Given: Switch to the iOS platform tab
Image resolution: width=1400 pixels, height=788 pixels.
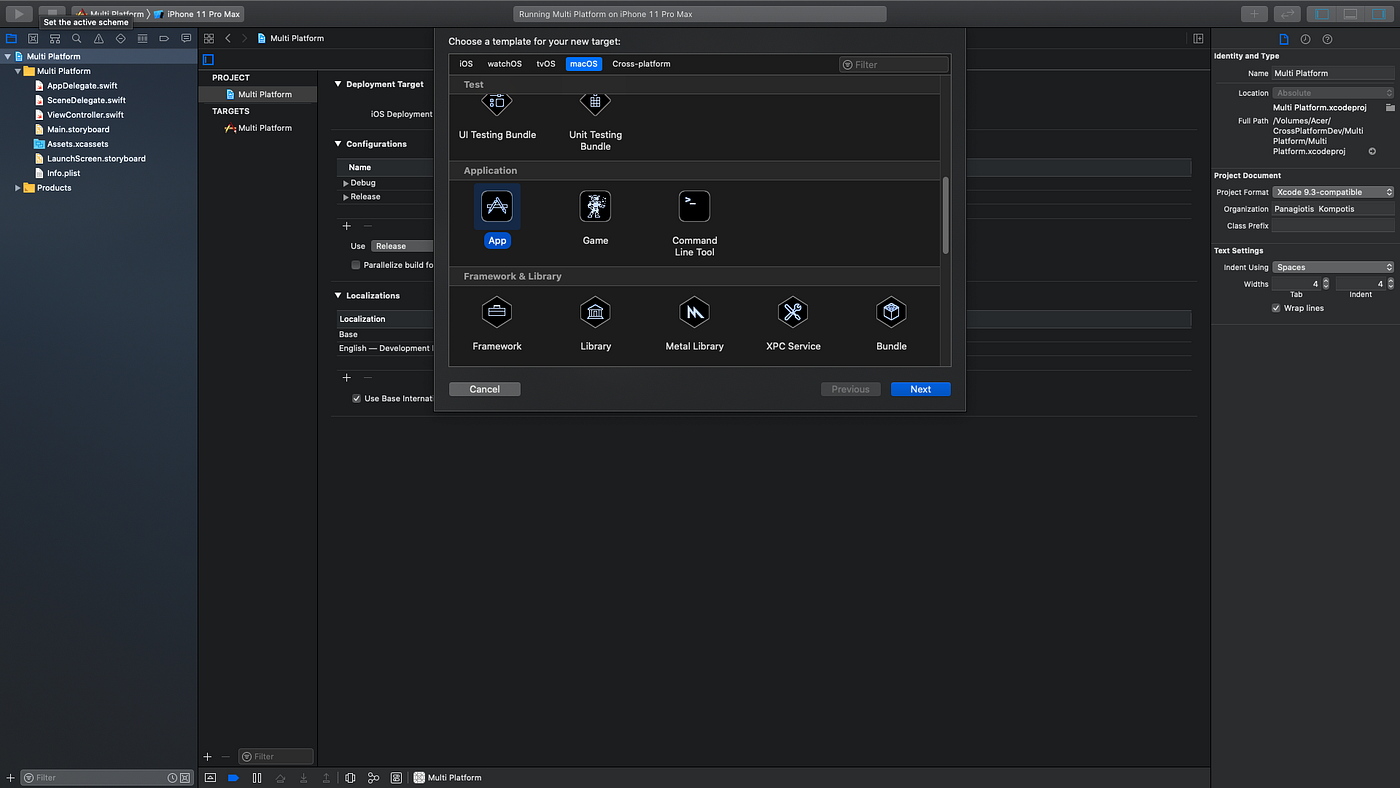Looking at the screenshot, I should pyautogui.click(x=466, y=64).
